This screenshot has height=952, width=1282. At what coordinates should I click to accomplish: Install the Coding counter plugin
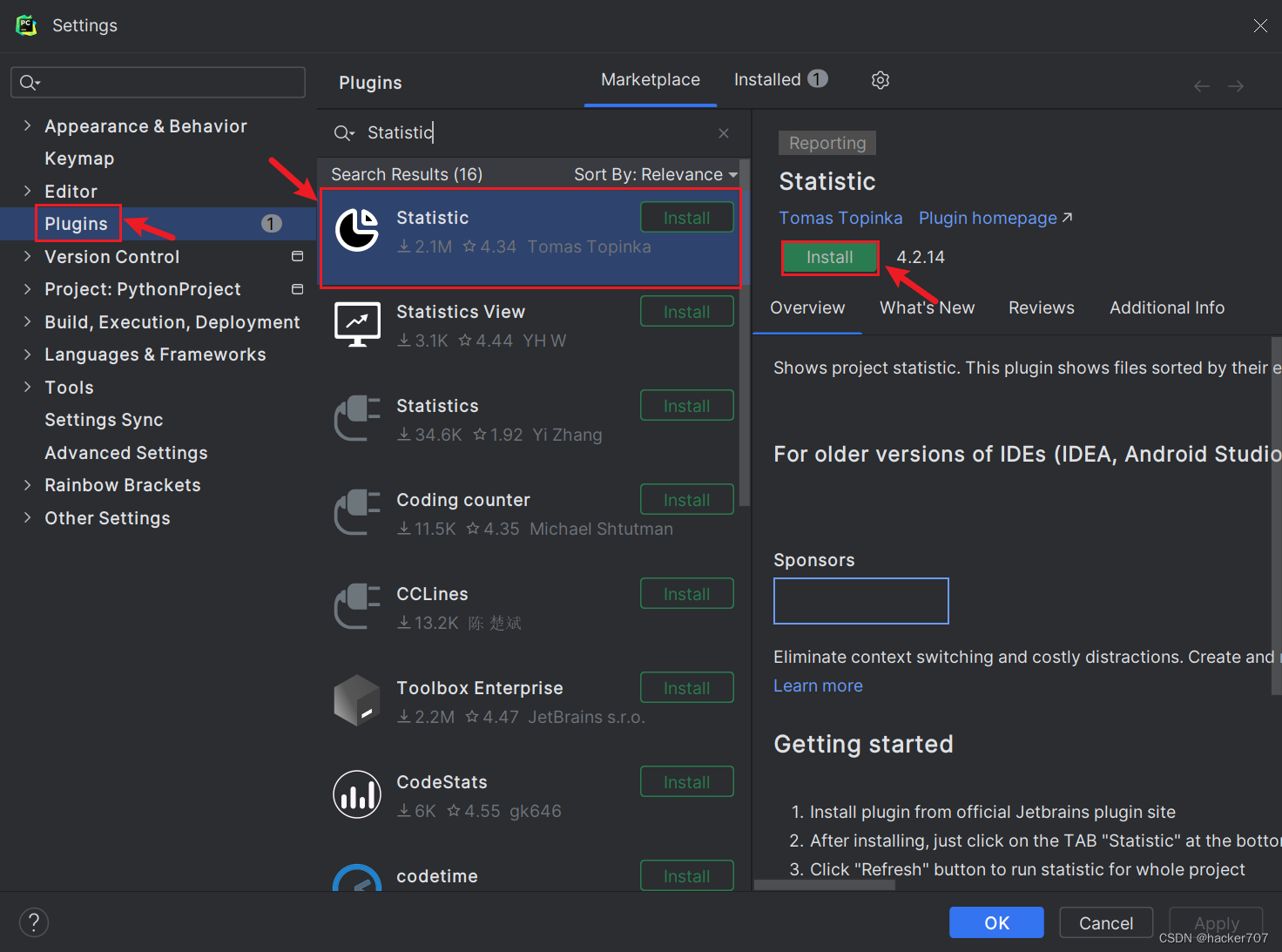(687, 500)
